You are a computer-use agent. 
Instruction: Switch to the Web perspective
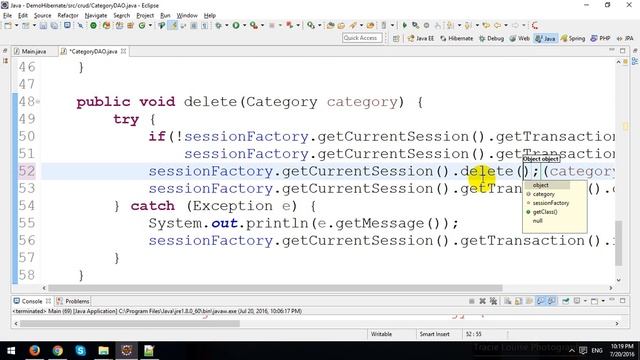[520, 38]
